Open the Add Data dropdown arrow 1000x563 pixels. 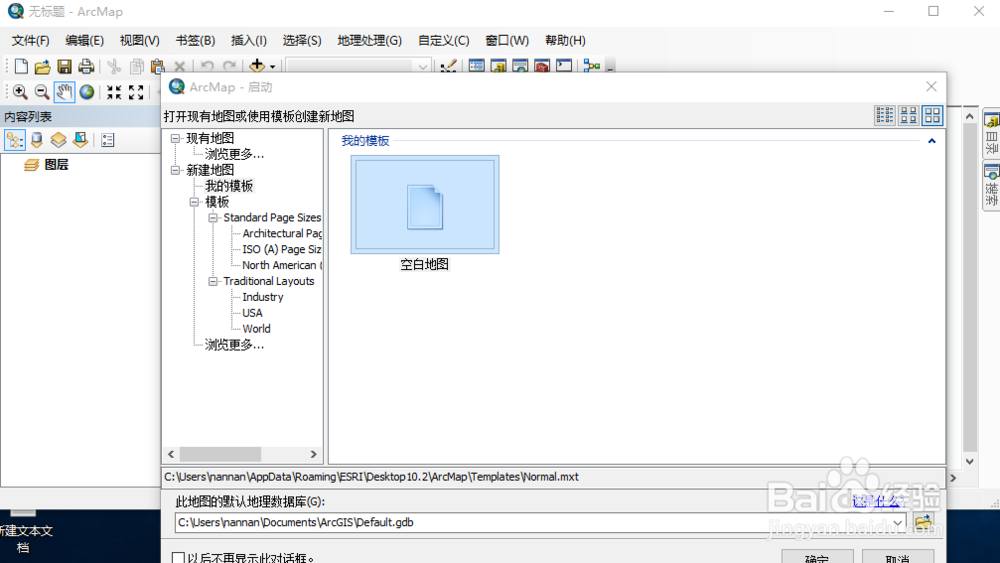point(272,66)
